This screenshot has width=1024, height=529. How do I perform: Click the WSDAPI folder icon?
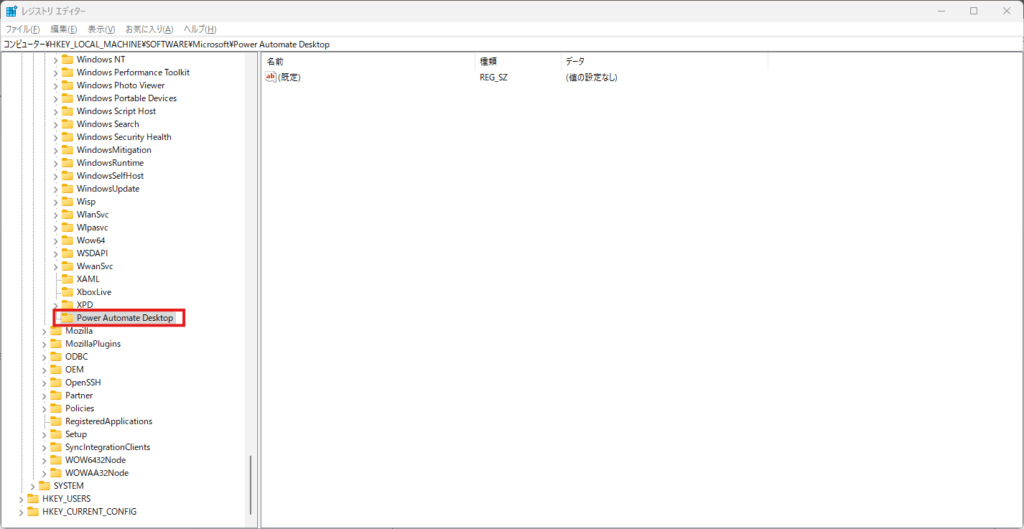click(x=67, y=253)
